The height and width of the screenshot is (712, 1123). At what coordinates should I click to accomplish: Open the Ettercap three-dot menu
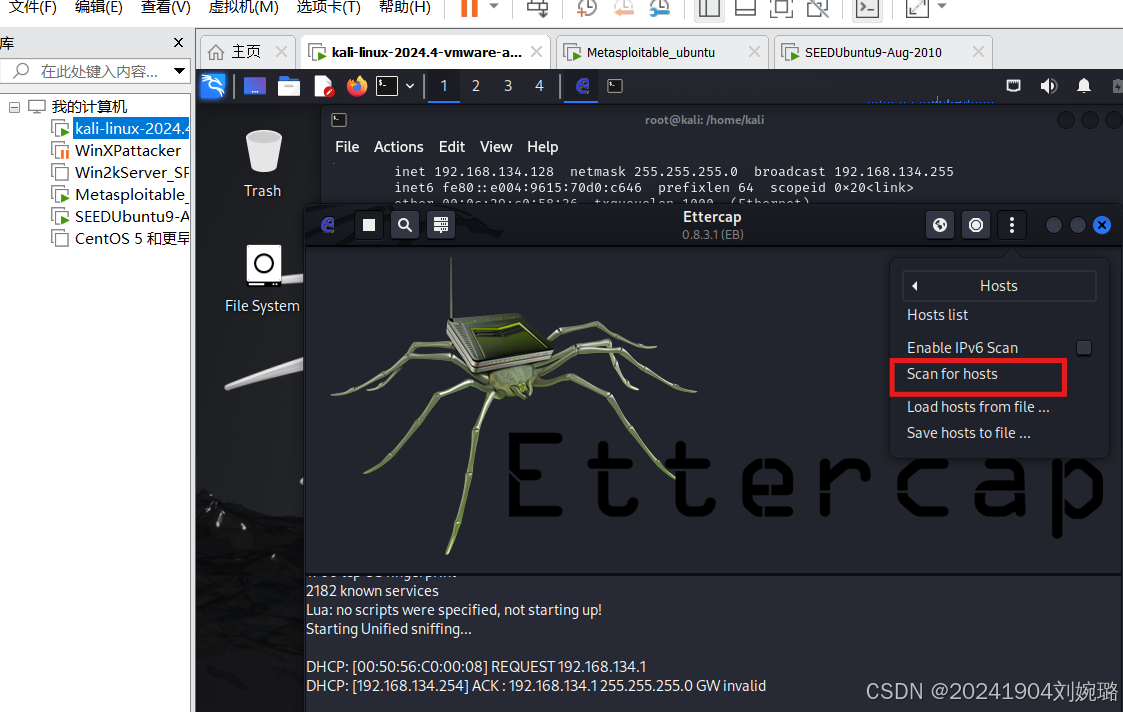tap(1011, 225)
